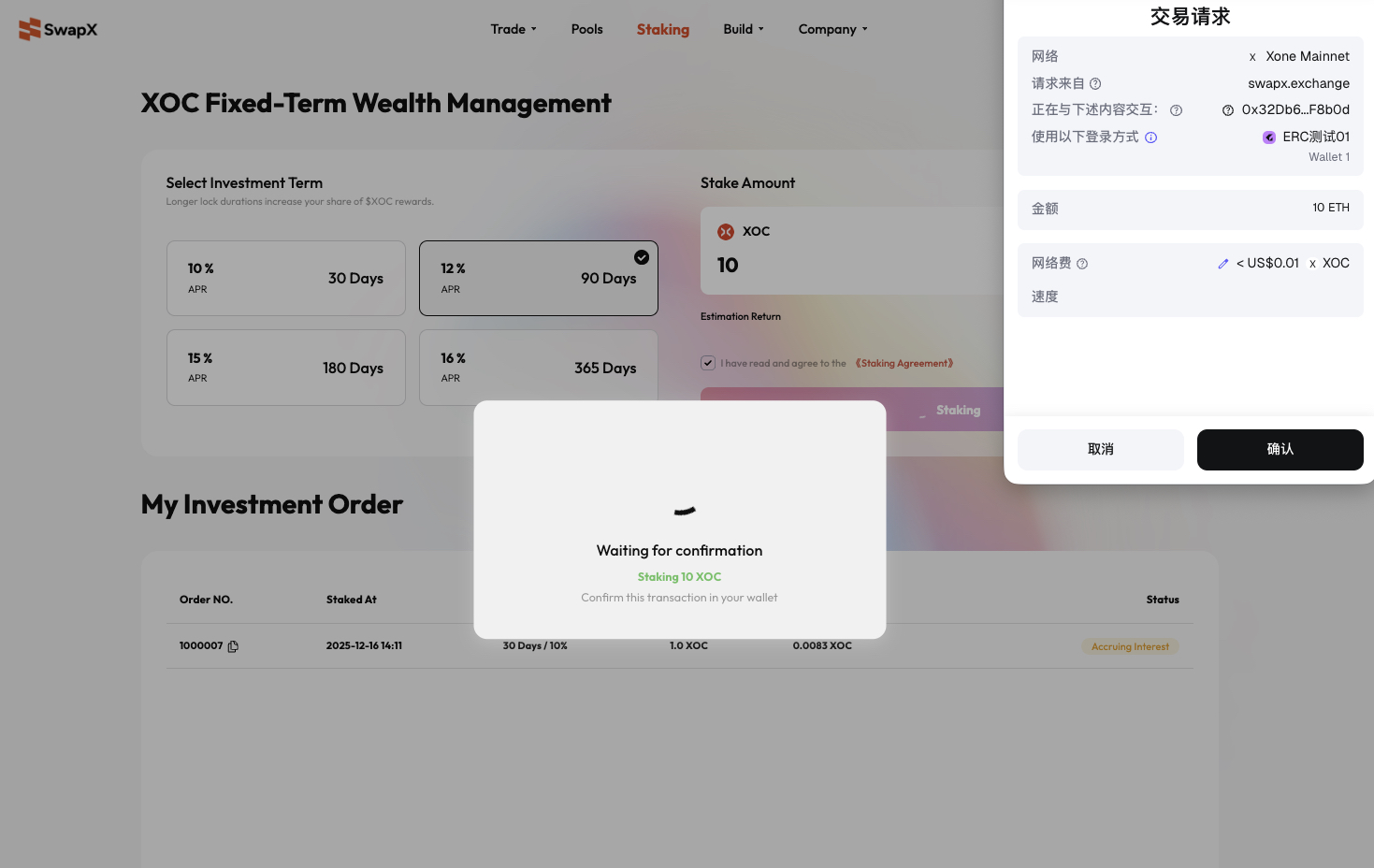Image resolution: width=1374 pixels, height=868 pixels.
Task: Click the help icon beside 请求来自
Action: point(1095,83)
